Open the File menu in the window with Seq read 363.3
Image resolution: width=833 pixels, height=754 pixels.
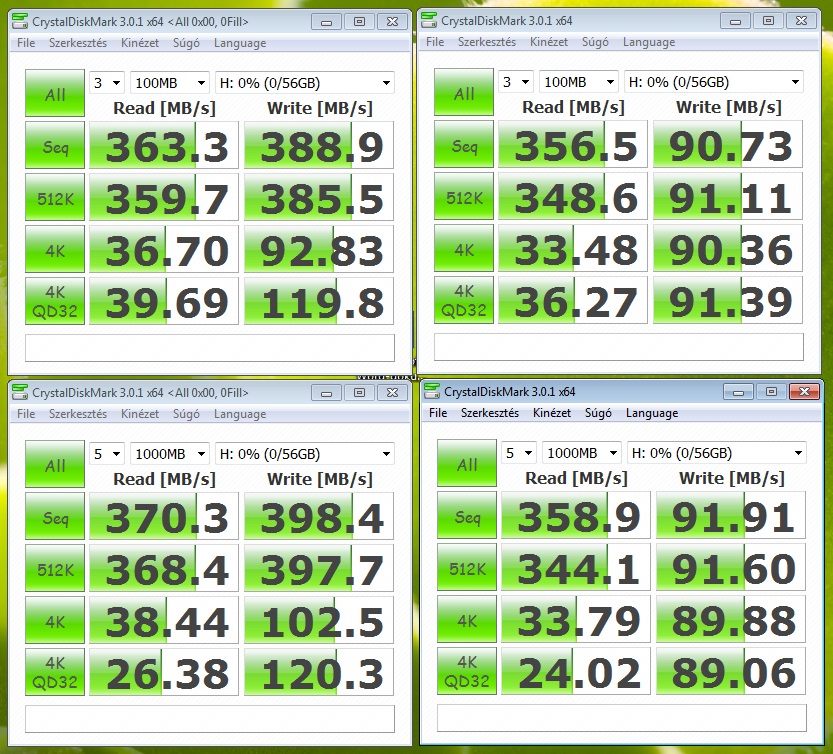26,43
